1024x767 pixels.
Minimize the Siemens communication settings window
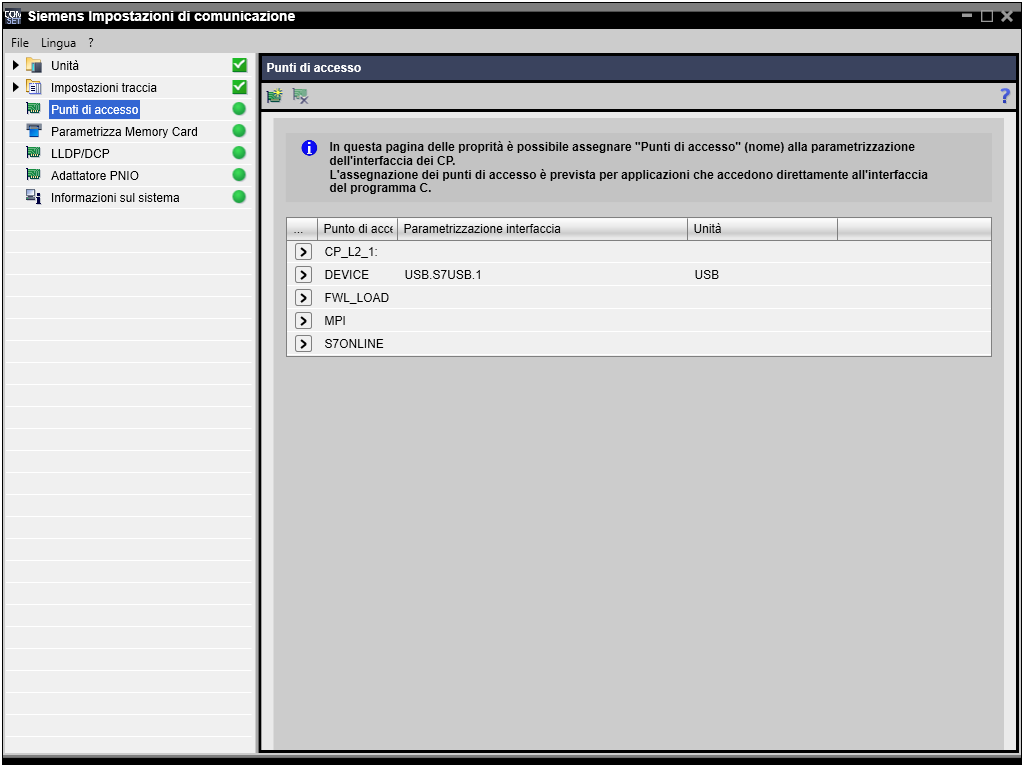click(967, 16)
